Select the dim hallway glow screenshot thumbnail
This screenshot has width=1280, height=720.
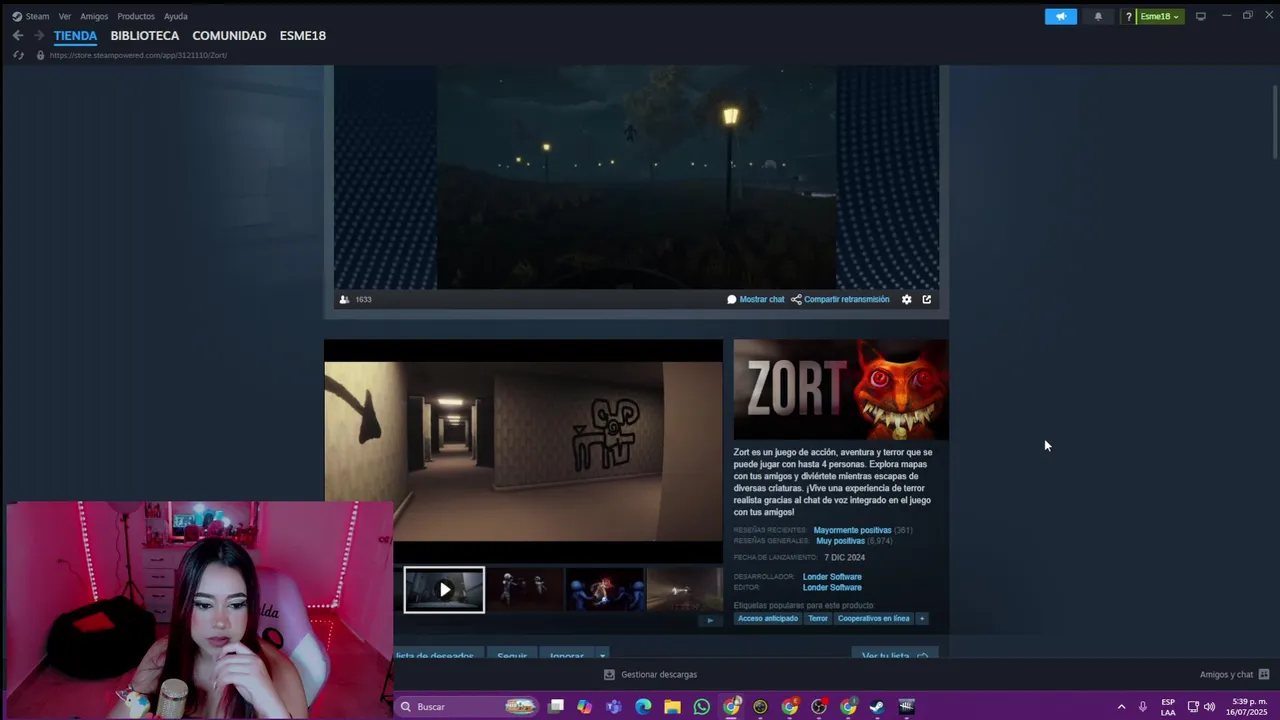[684, 590]
